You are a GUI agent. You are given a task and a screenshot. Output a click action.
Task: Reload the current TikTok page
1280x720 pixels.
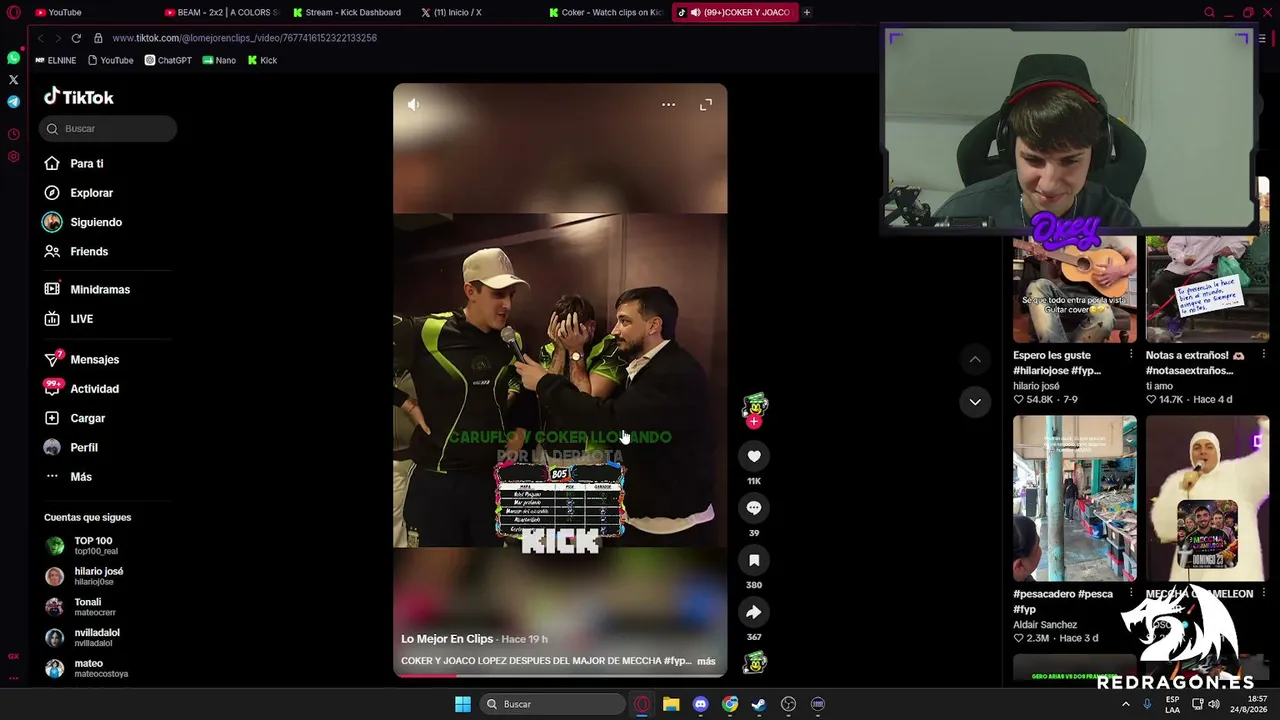tap(76, 38)
